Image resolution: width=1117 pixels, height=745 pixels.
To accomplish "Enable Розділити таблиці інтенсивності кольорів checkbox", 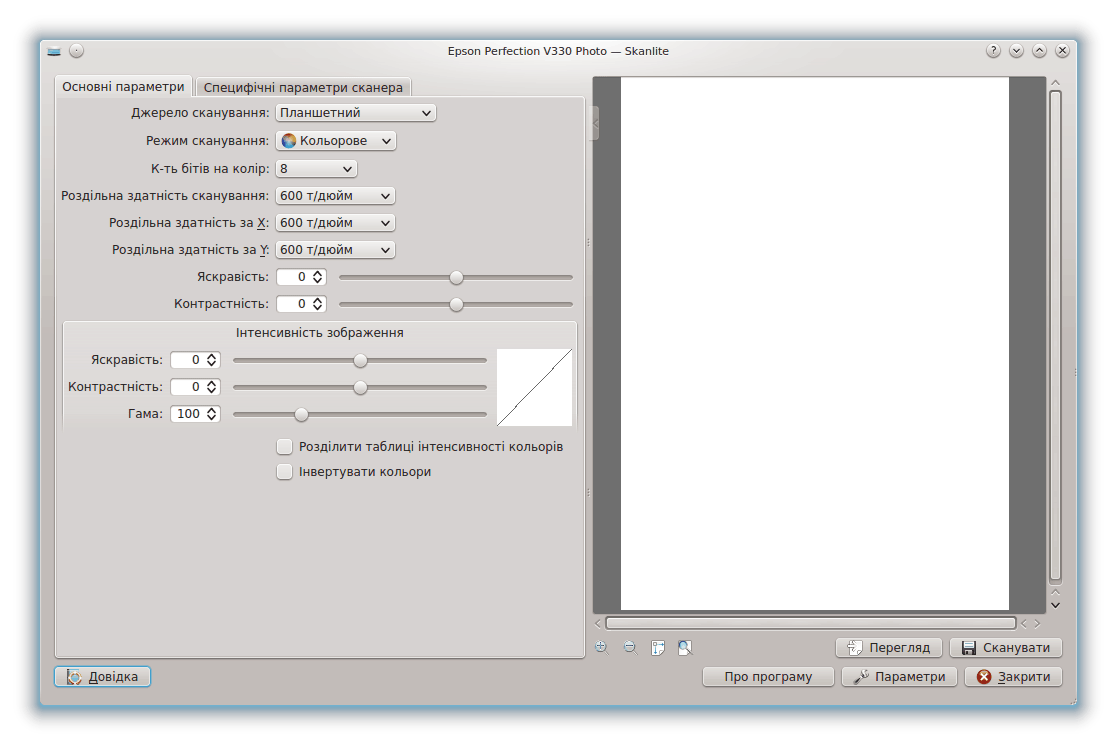I will [x=284, y=446].
